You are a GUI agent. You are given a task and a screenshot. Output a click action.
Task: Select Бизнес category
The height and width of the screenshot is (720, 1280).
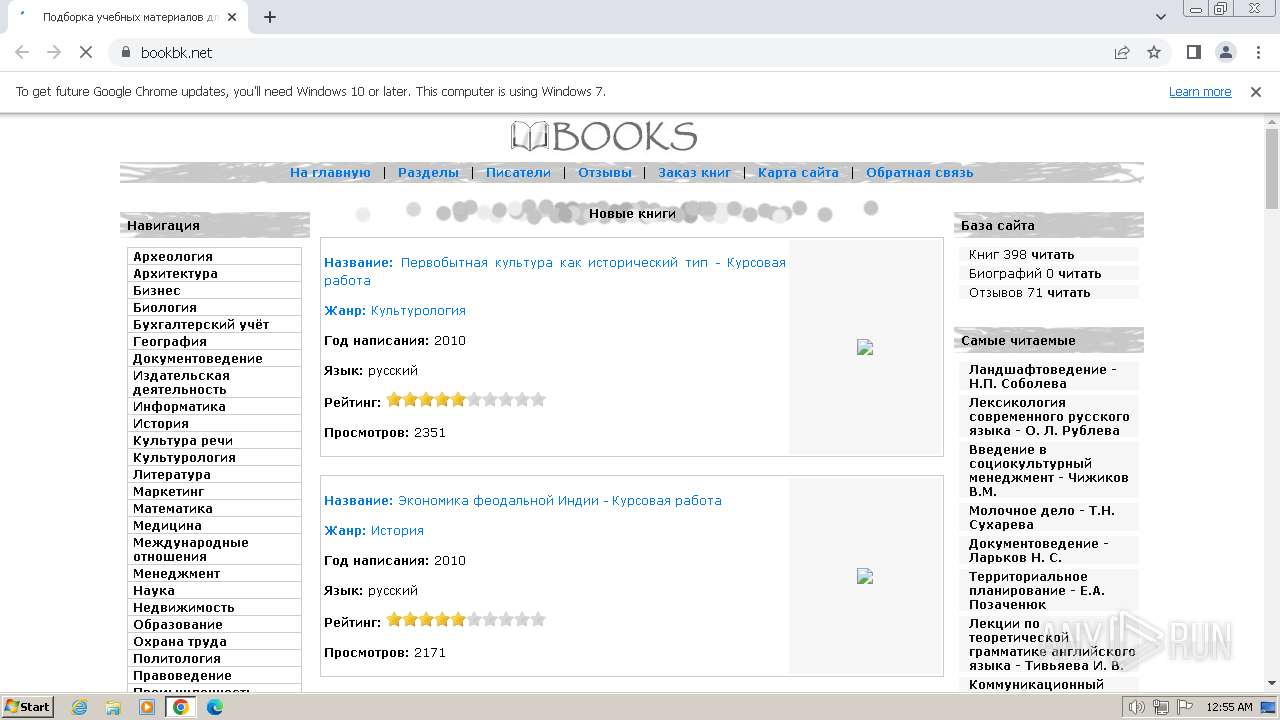(157, 290)
